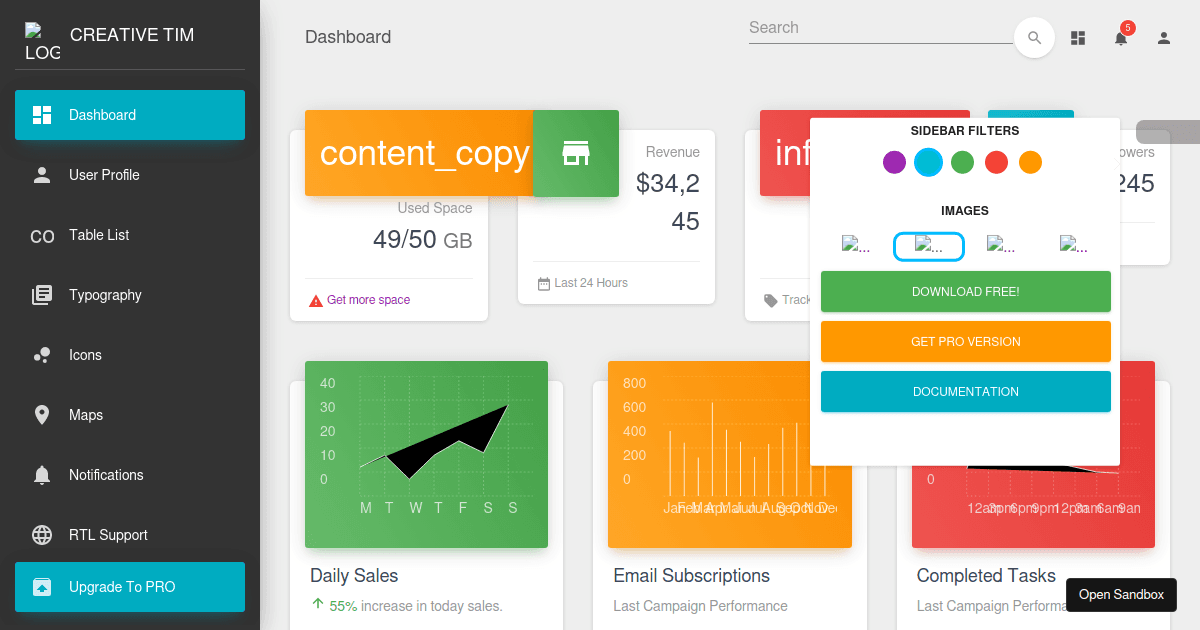Click the DOWNLOAD FREE! button
The width and height of the screenshot is (1200, 630).
coord(965,291)
